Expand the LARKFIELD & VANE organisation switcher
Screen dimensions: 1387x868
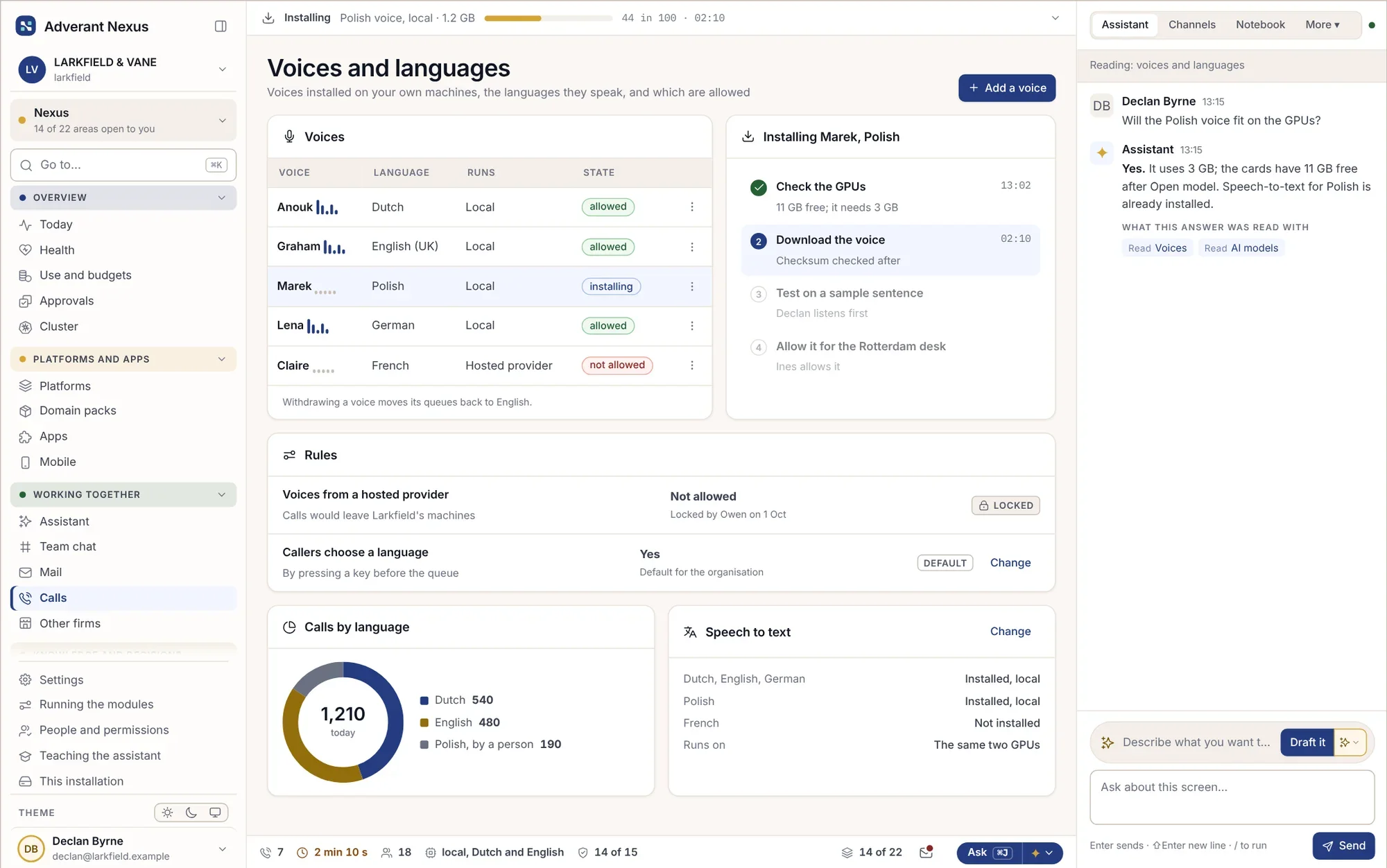coord(222,69)
